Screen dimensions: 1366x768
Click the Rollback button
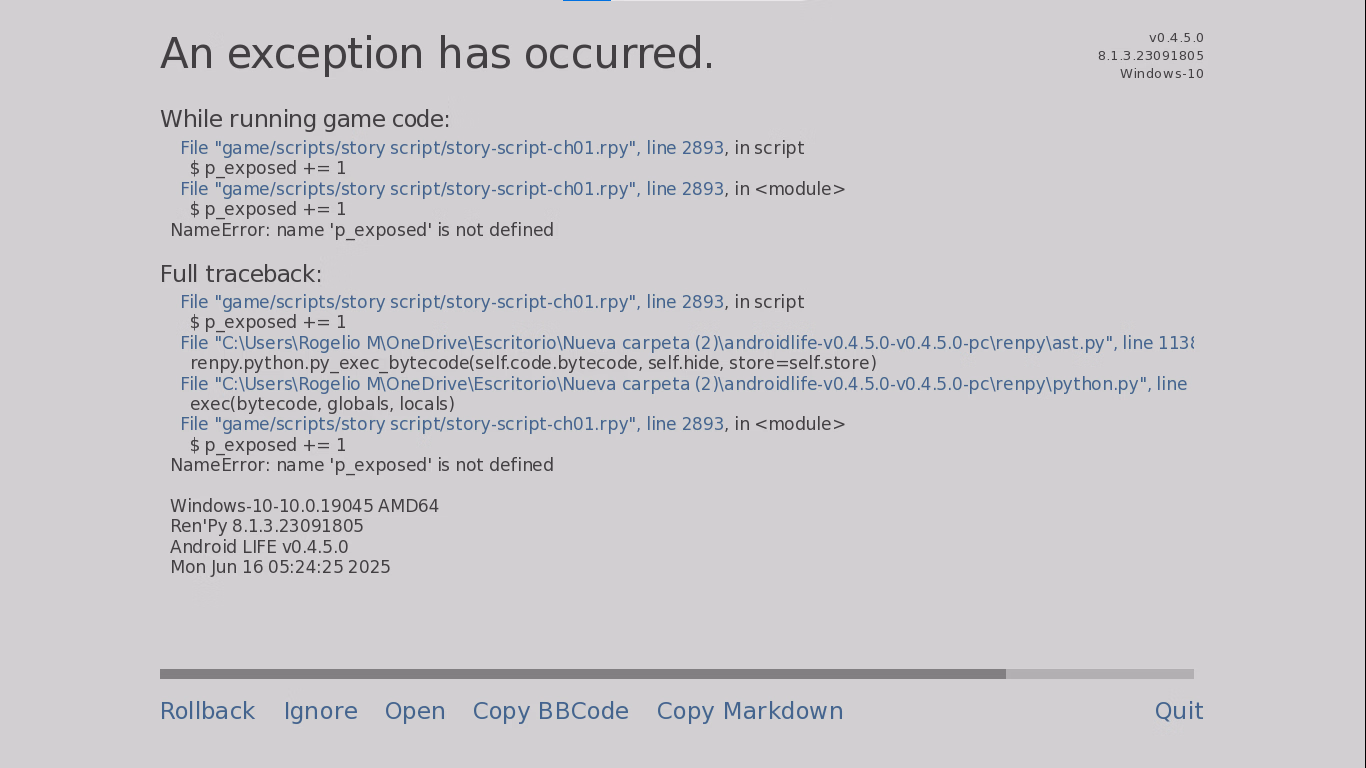click(207, 711)
